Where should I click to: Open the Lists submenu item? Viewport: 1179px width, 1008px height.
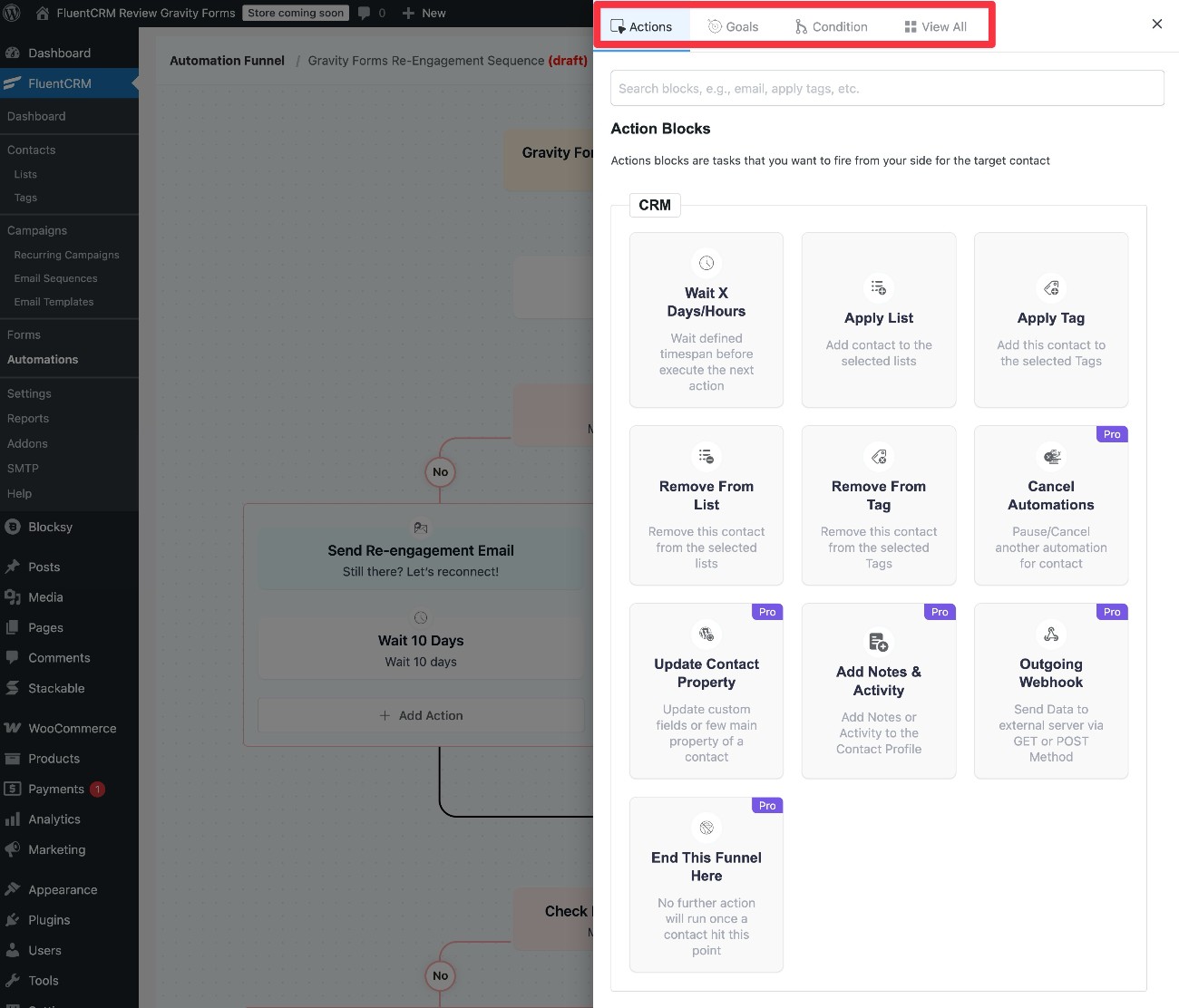point(25,174)
